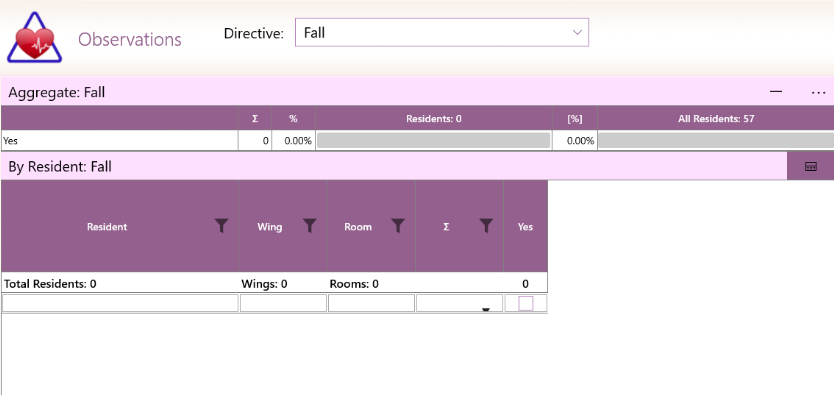Image resolution: width=834 pixels, height=395 pixels.
Task: Collapse the Aggregate: Fall panel with minus icon
Action: point(776,92)
